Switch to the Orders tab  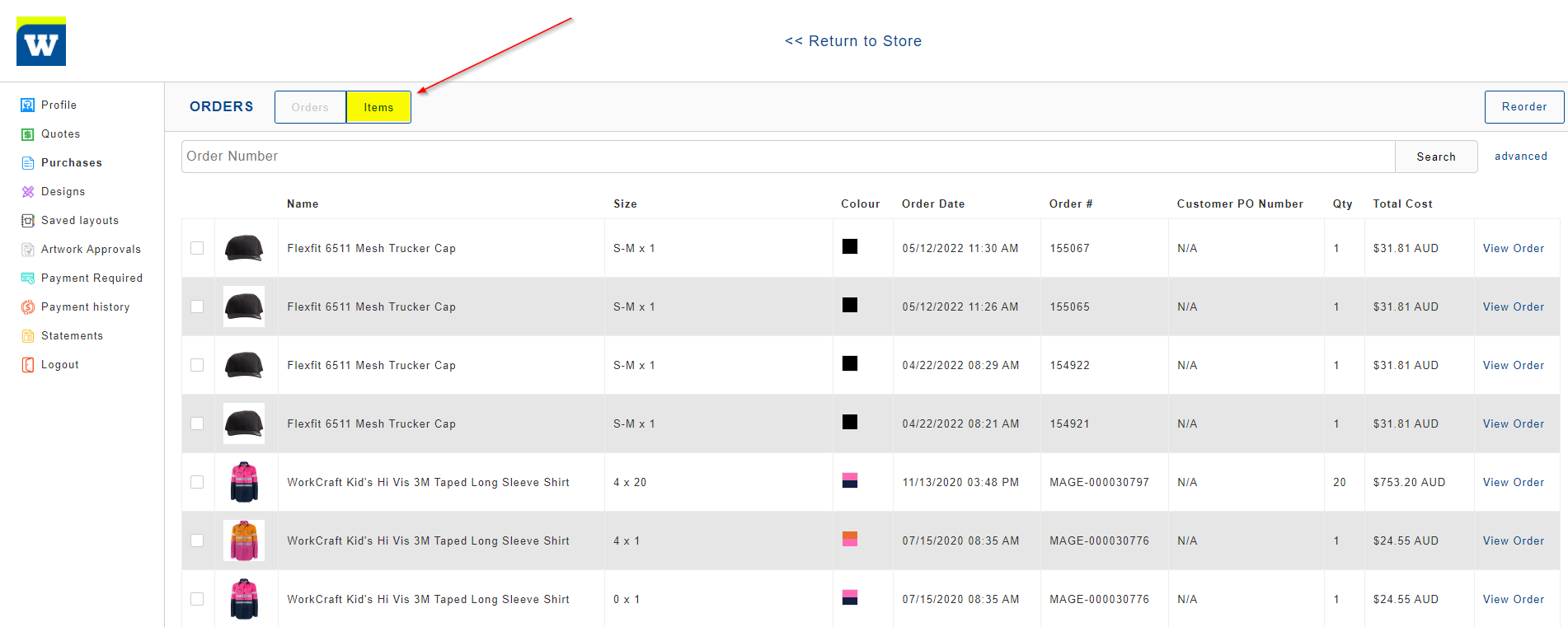click(310, 107)
